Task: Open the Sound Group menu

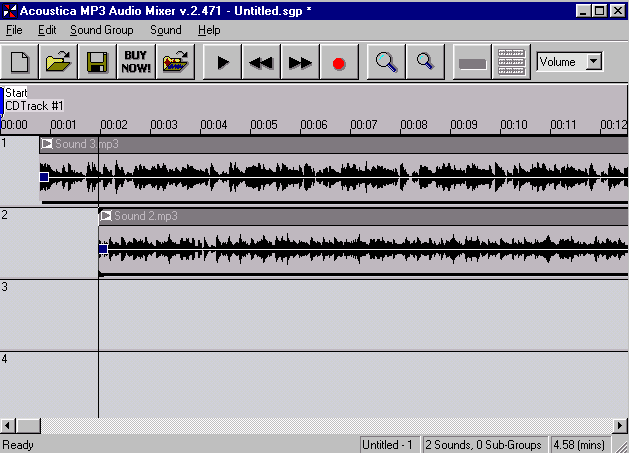Action: coord(101,30)
